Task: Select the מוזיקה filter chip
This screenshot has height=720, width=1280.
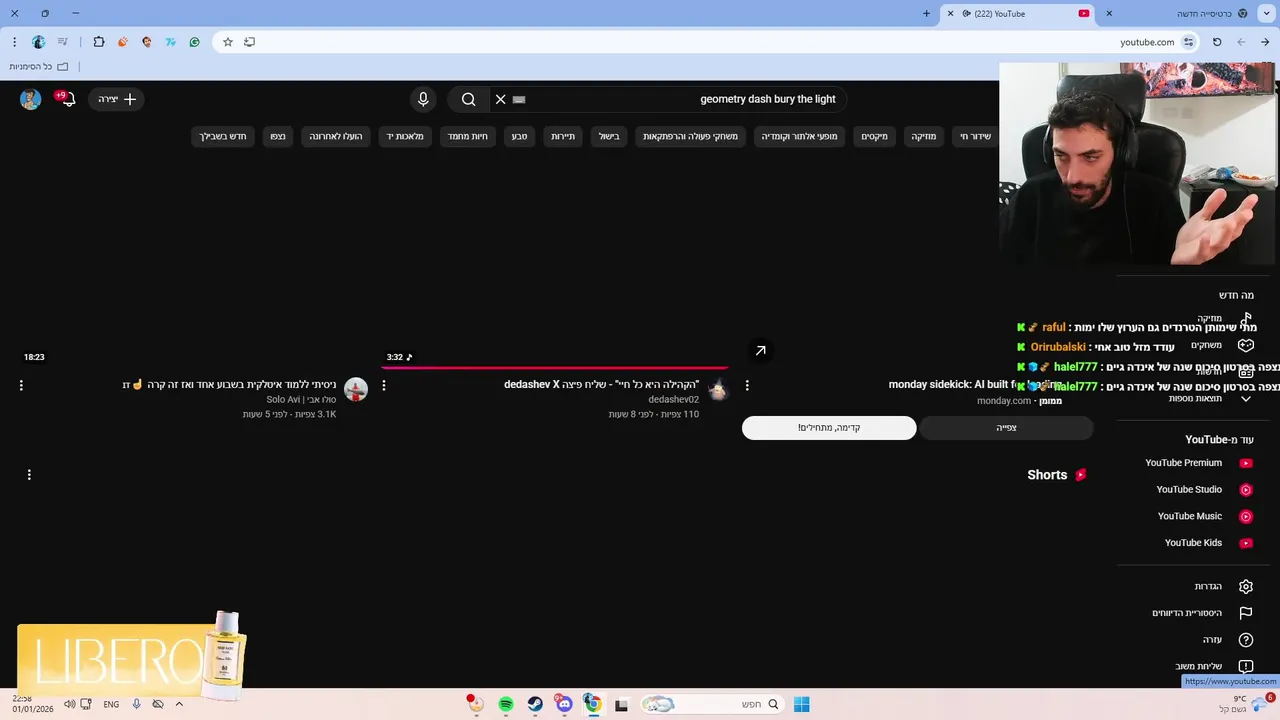Action: 924,136
